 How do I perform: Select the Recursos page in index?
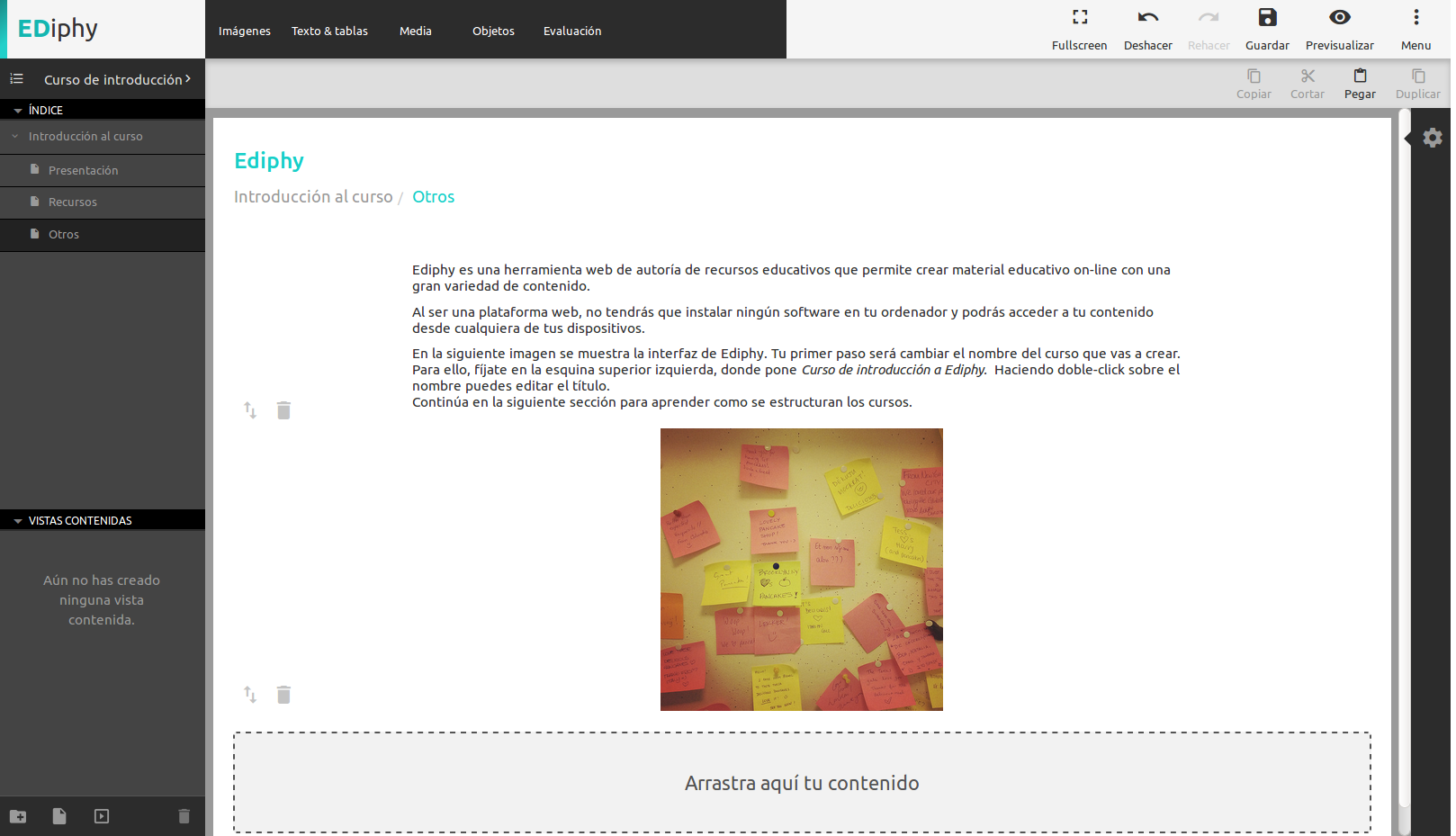[x=103, y=202]
